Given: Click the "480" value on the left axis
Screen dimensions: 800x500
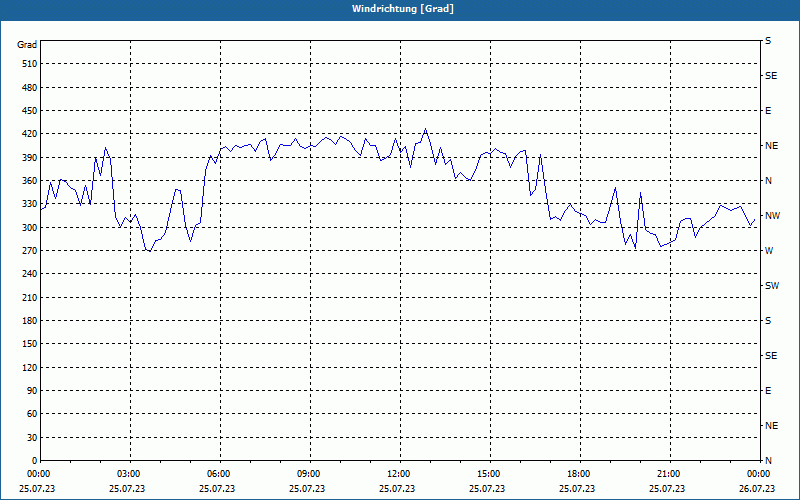Looking at the screenshot, I should 30,87.
